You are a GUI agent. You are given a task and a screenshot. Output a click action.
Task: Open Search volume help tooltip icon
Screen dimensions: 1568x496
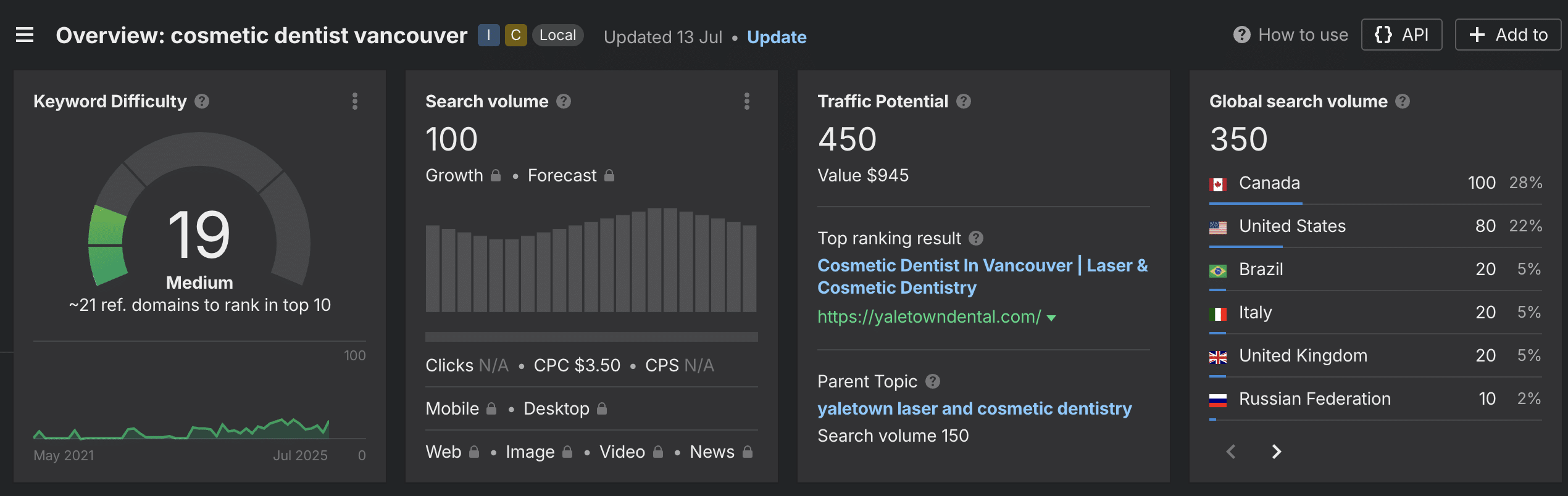click(564, 101)
